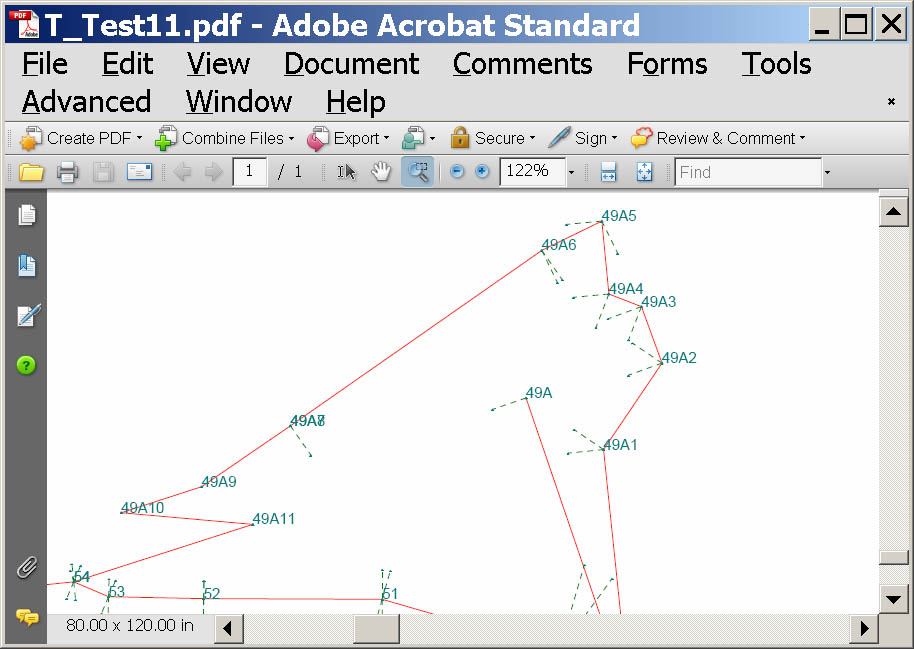Click the Open file folder icon

tap(32, 172)
